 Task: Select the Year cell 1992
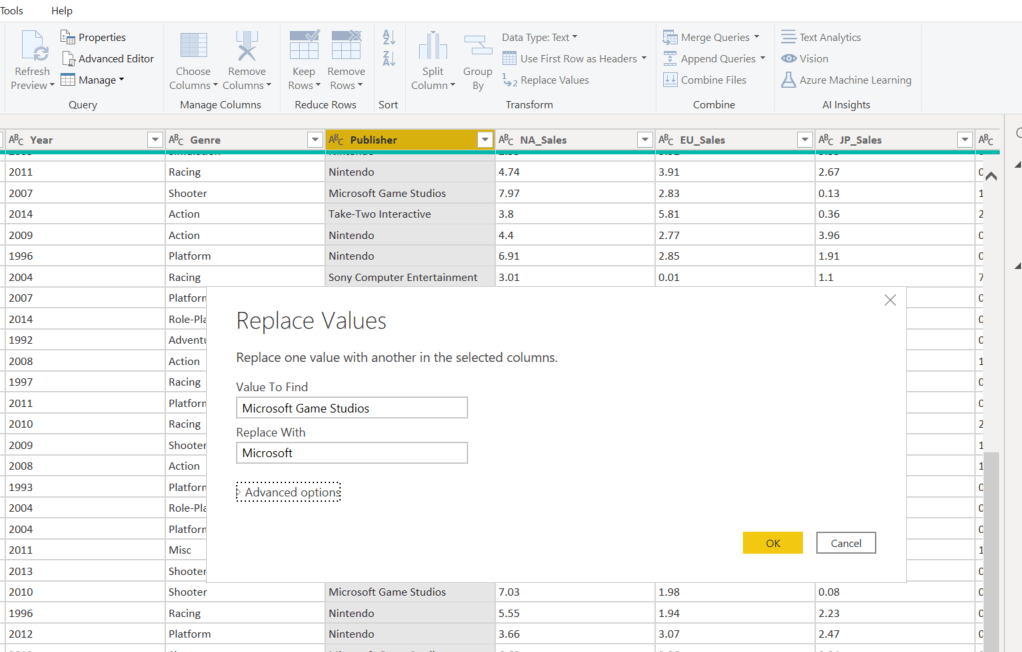point(85,340)
